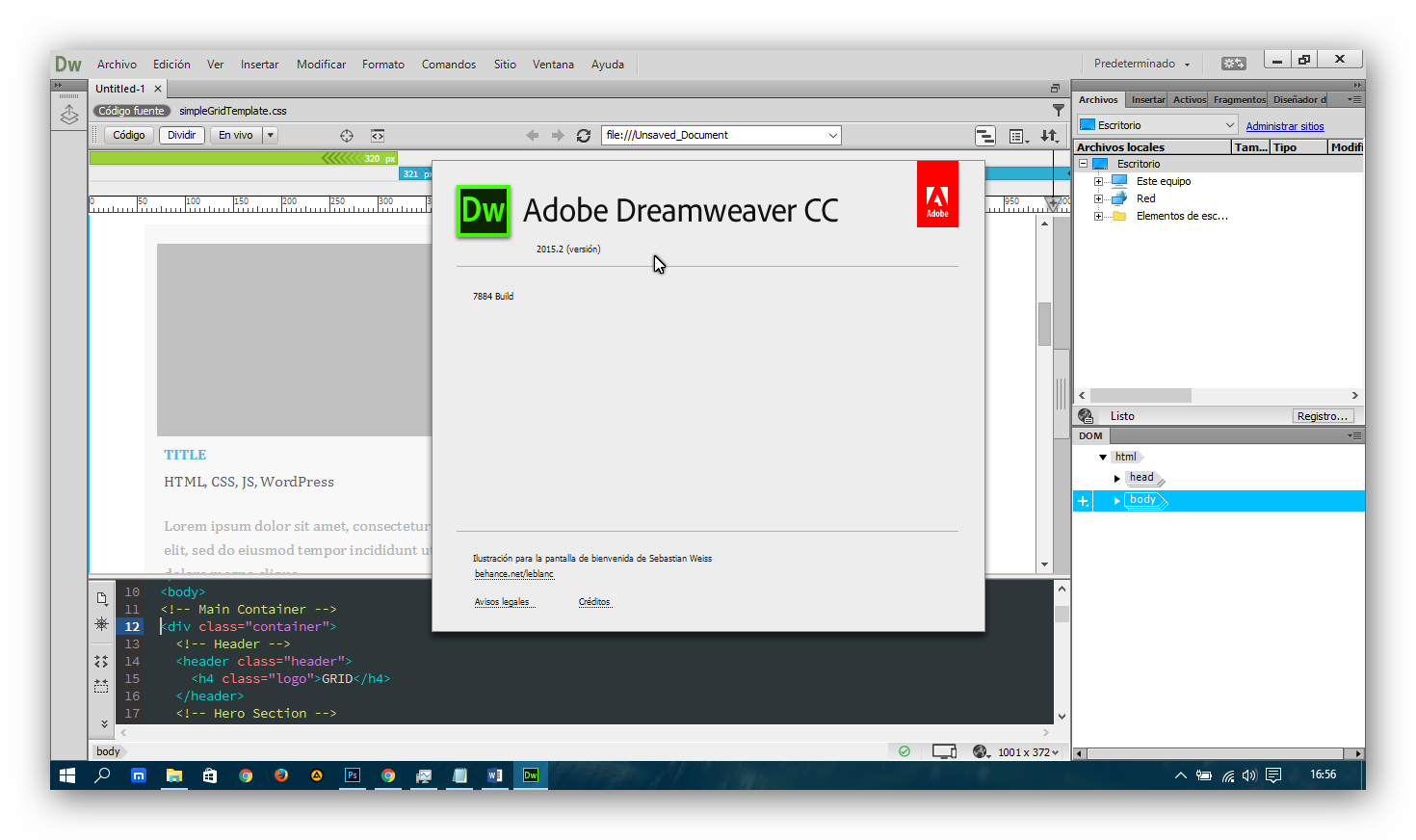Click the collapse full tag icon
The height and width of the screenshot is (840, 1416).
tap(102, 662)
